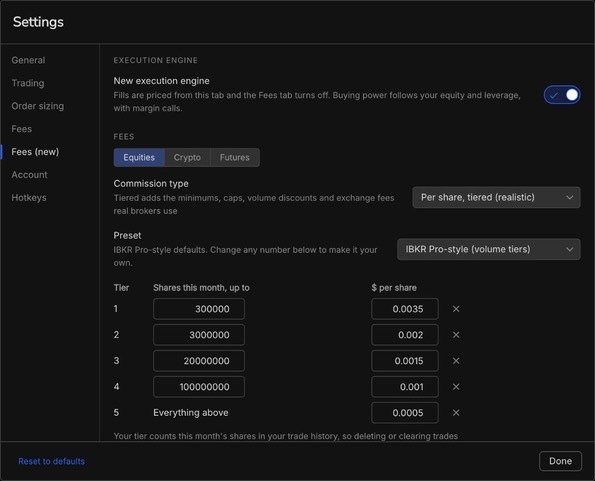
Task: Edit tier 3 price field 0.0015
Action: point(405,361)
